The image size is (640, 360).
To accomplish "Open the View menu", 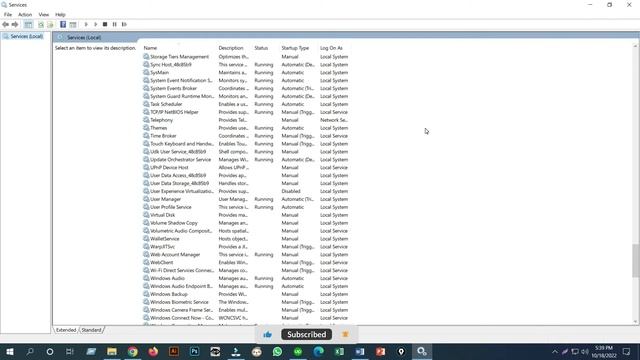I will click(x=44, y=14).
